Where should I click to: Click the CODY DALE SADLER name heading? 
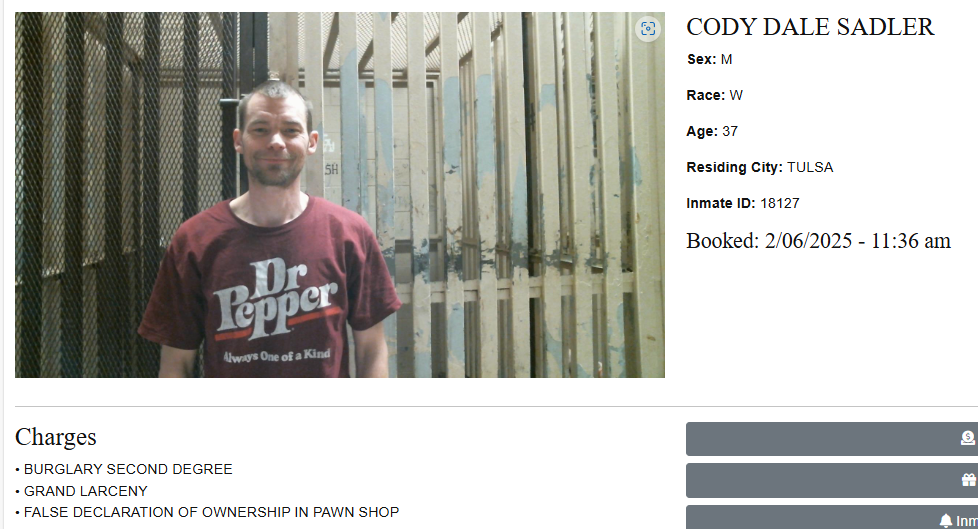[x=810, y=27]
